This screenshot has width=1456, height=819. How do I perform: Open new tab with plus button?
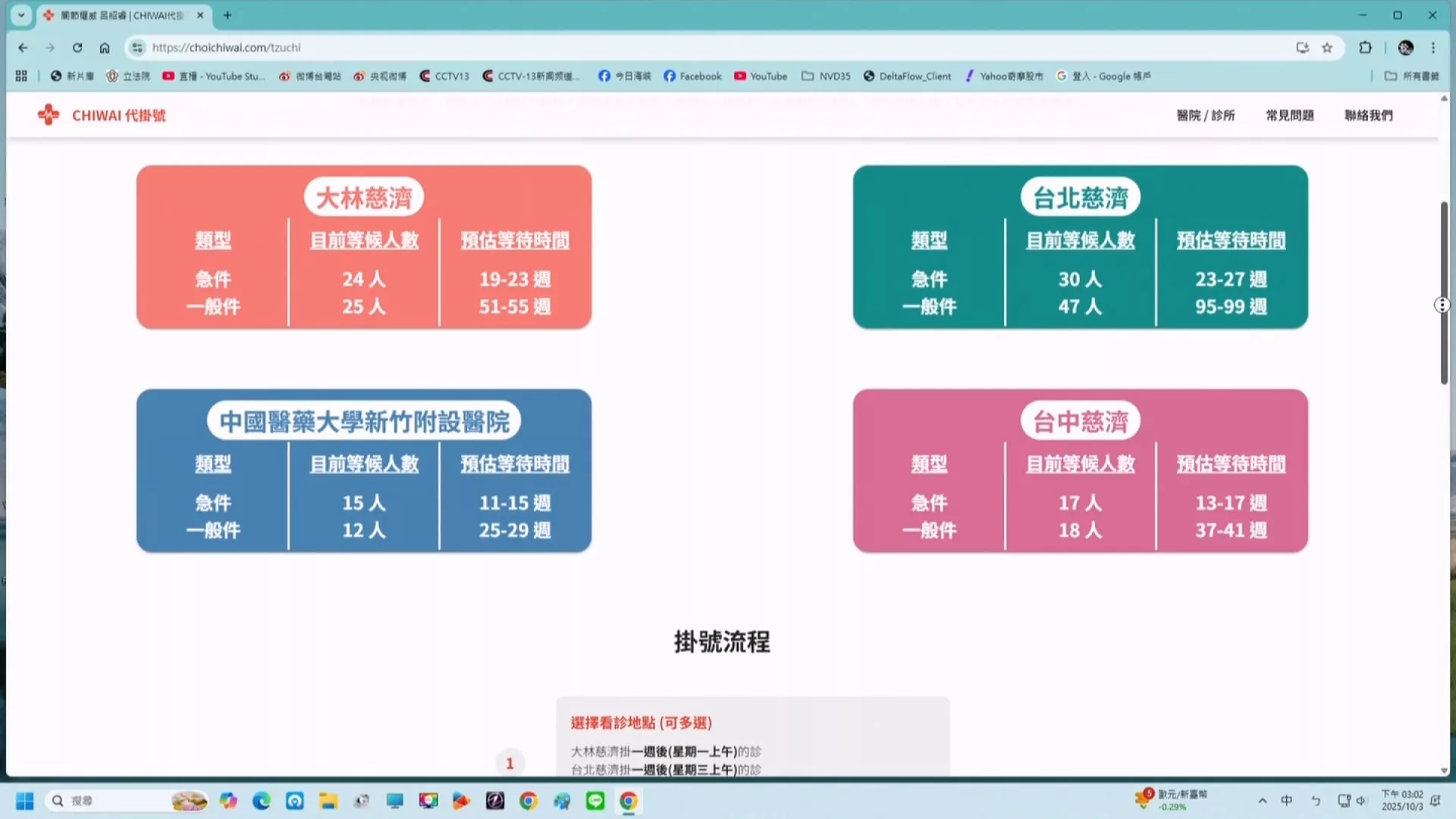[x=227, y=15]
